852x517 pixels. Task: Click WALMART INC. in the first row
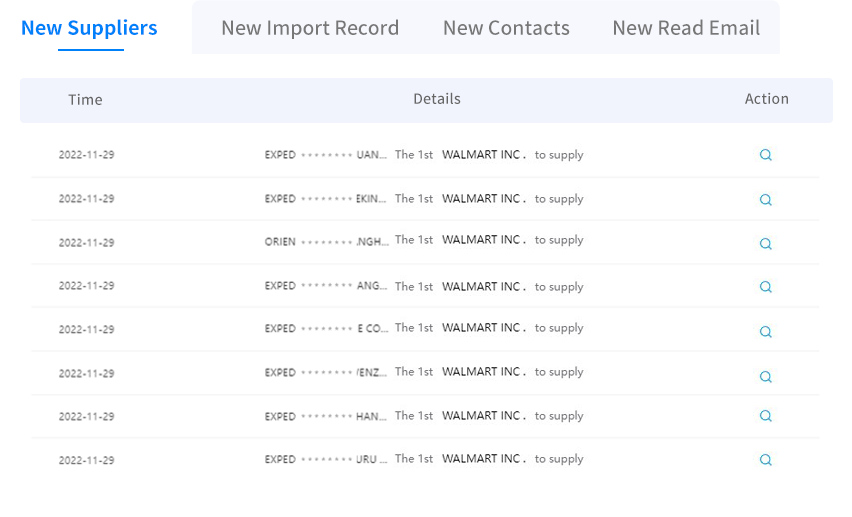[484, 155]
